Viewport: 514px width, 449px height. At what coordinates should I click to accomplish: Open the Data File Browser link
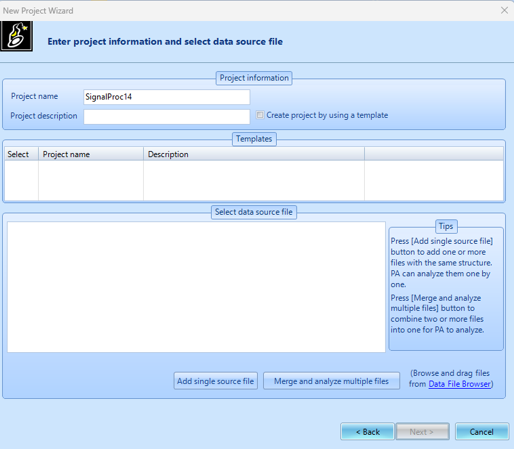pyautogui.click(x=459, y=384)
